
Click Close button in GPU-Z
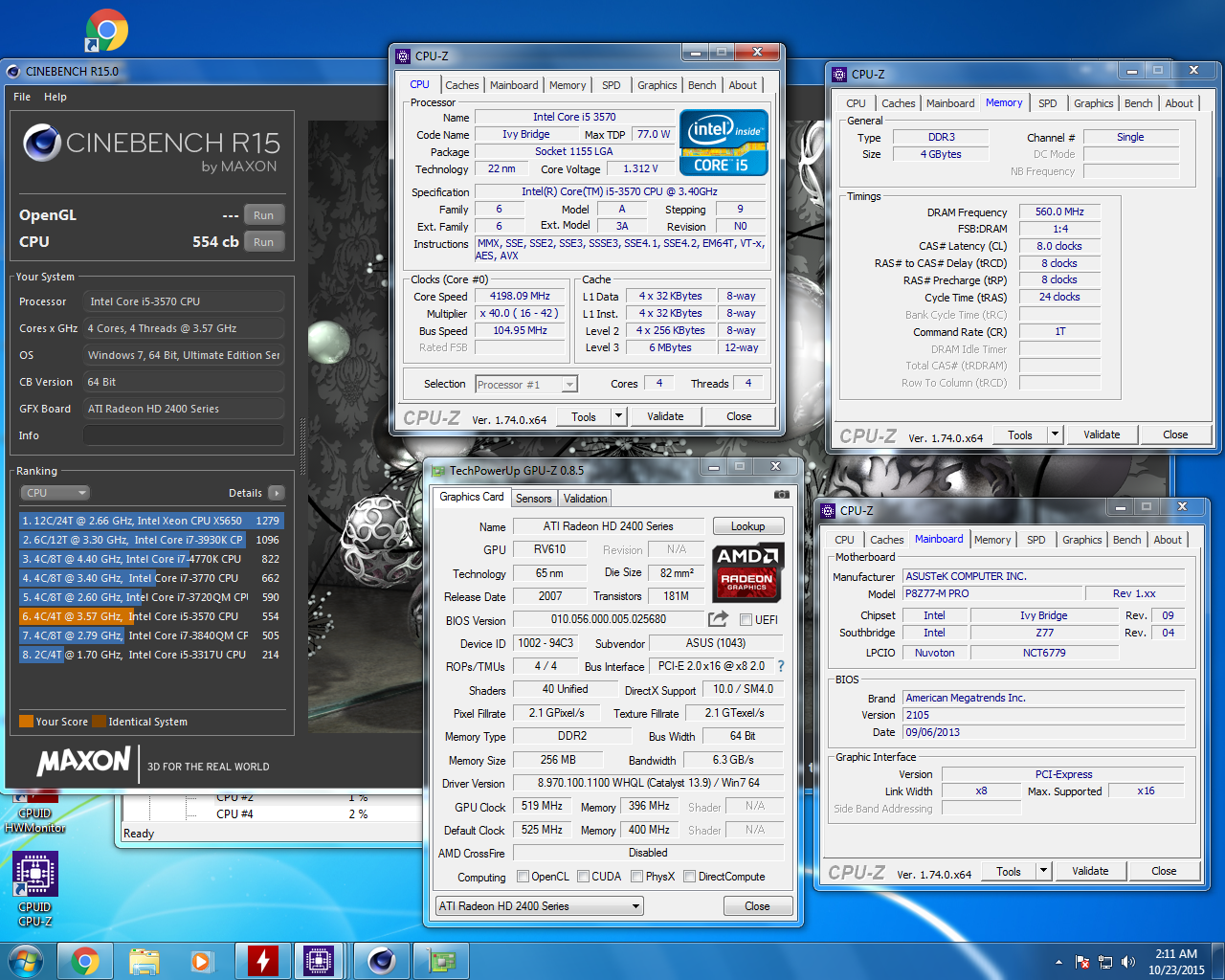(x=757, y=906)
